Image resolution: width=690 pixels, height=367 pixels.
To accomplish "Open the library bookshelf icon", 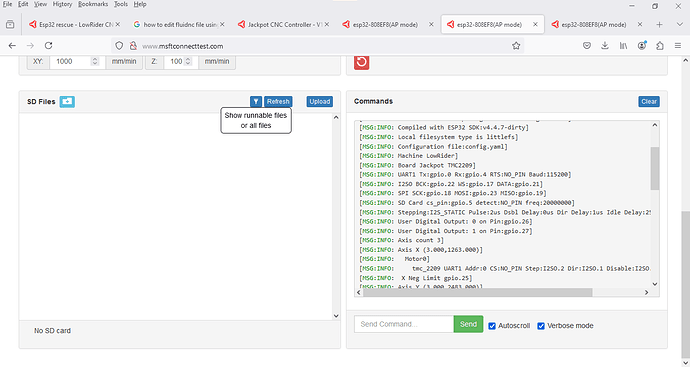I will (623, 46).
